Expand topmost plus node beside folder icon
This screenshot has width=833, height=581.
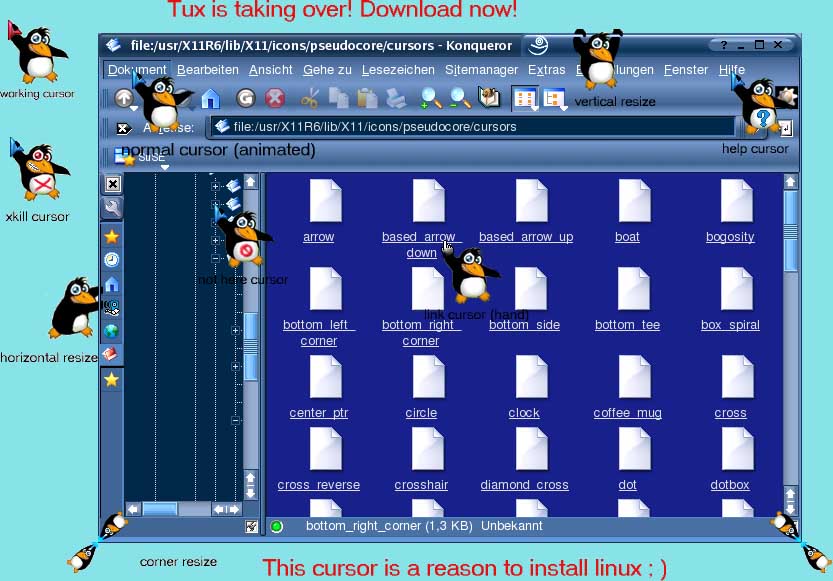coord(215,186)
